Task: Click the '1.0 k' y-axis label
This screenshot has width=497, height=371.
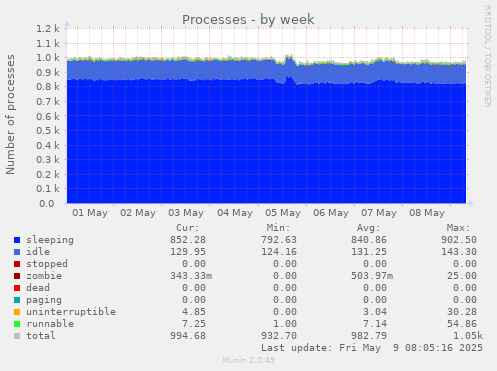Action: 48,58
